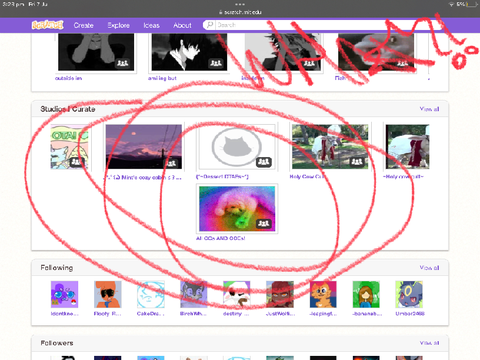Image resolution: width=480 pixels, height=360 pixels.
Task: Open the Holy Cow studio photo thumbnail
Action: click(330, 147)
